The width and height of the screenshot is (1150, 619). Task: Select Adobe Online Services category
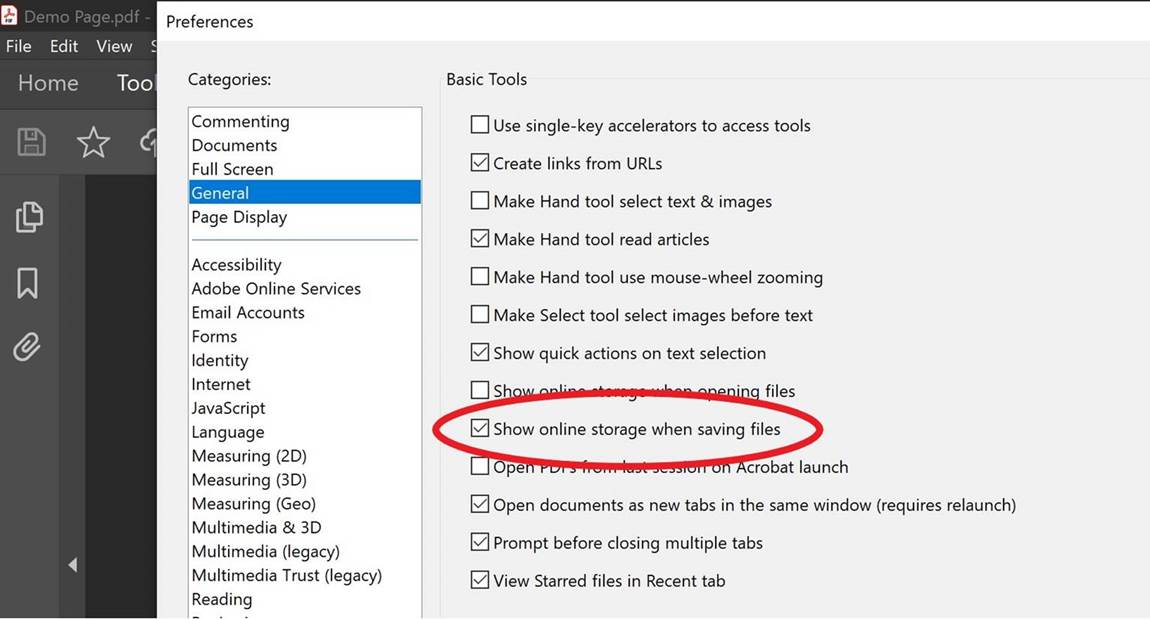276,289
